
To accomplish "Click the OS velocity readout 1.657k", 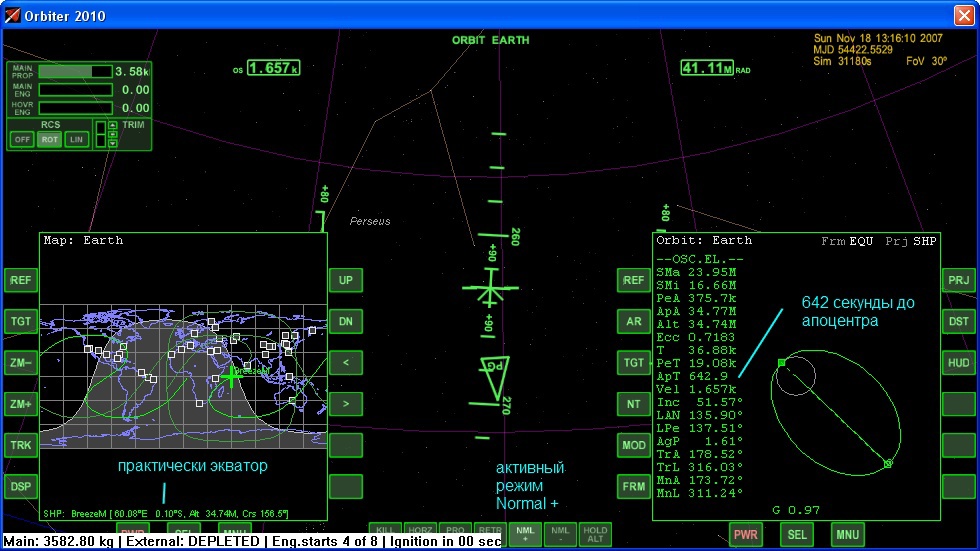I will [x=273, y=67].
